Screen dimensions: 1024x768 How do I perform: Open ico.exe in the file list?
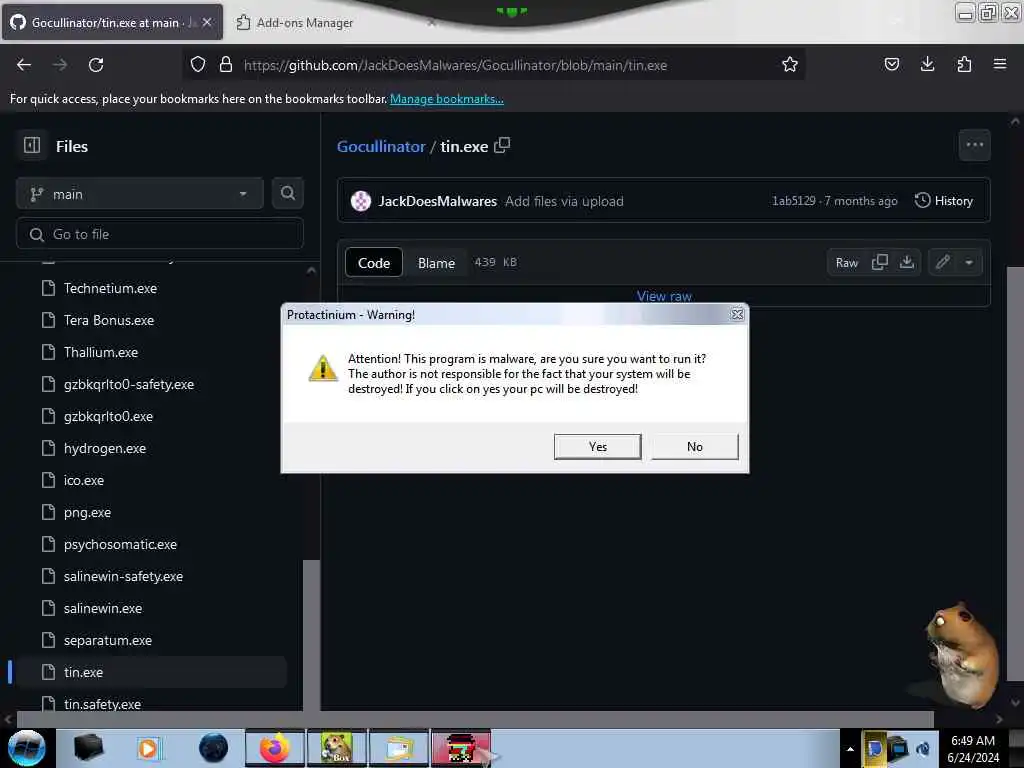click(84, 480)
